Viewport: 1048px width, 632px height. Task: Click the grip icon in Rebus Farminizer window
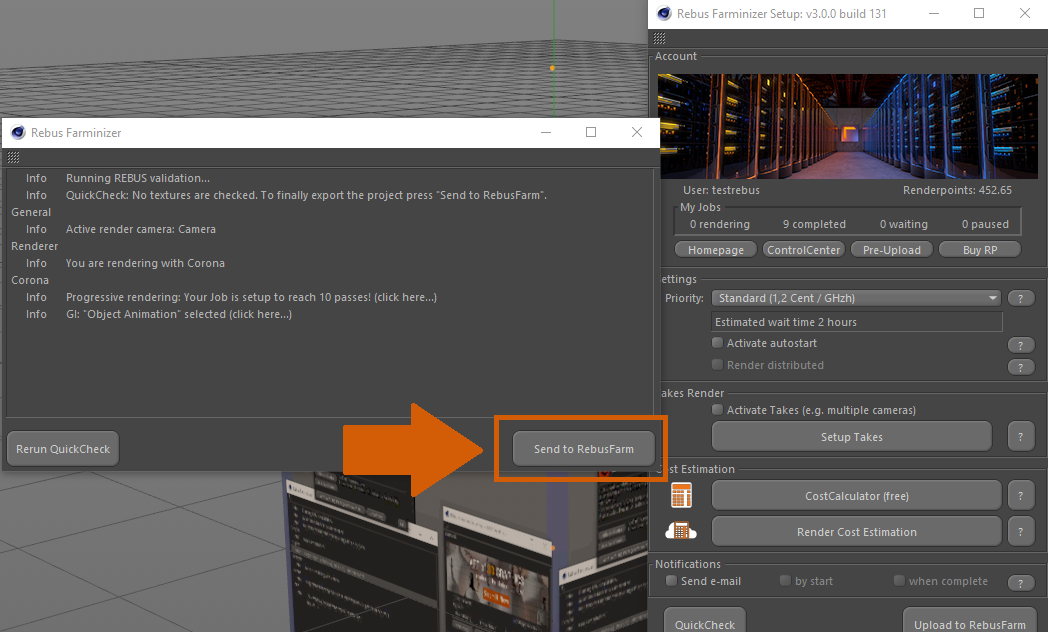[x=13, y=158]
